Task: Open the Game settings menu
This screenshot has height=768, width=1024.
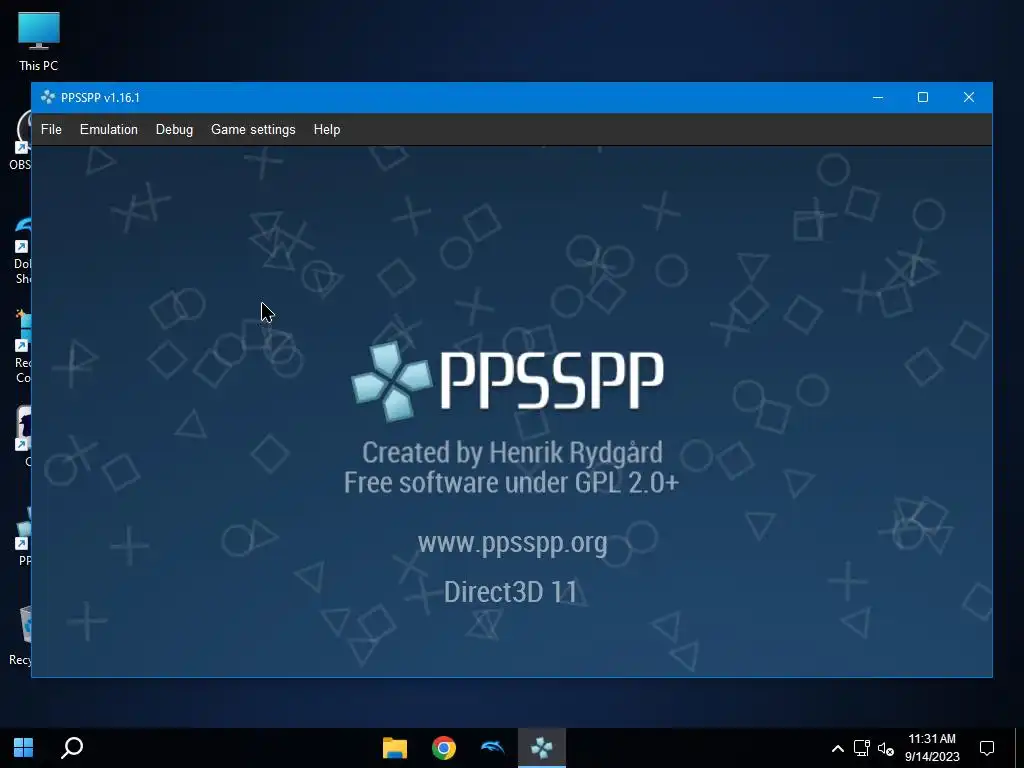Action: click(253, 129)
